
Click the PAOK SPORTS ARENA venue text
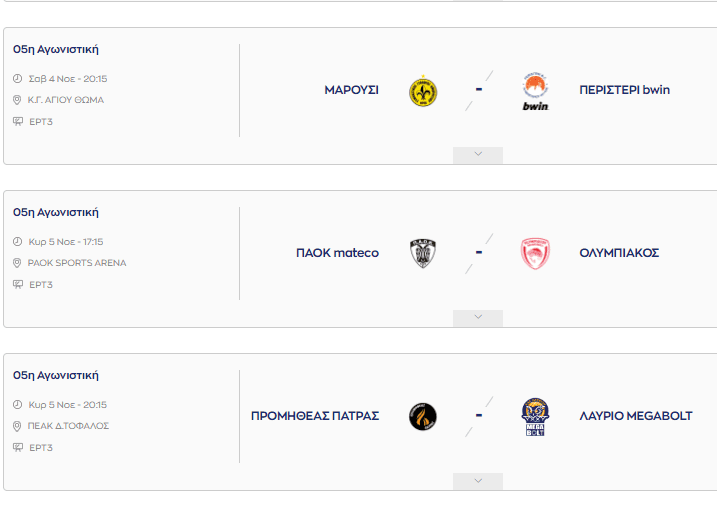click(77, 263)
